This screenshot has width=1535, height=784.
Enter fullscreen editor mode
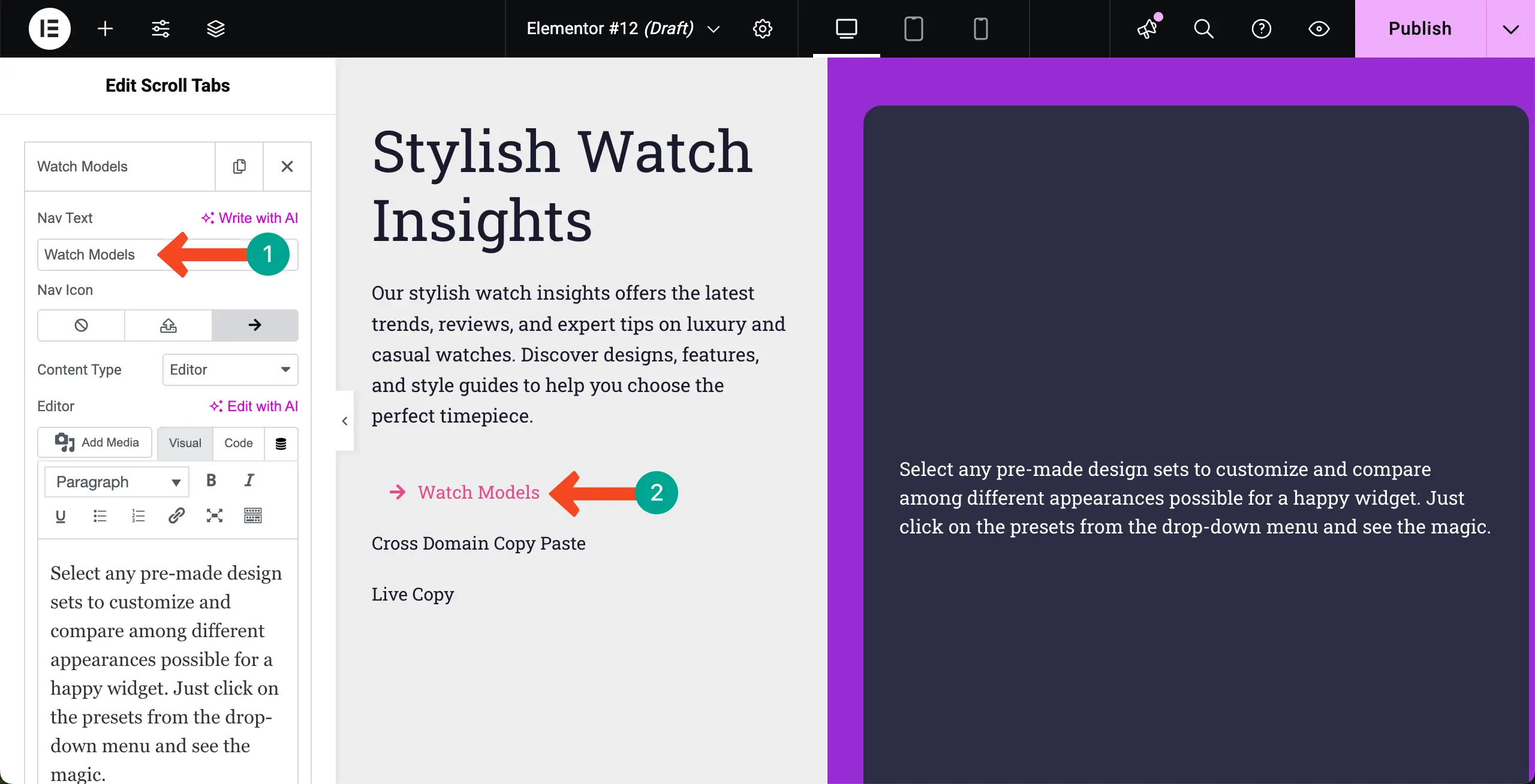tap(215, 516)
